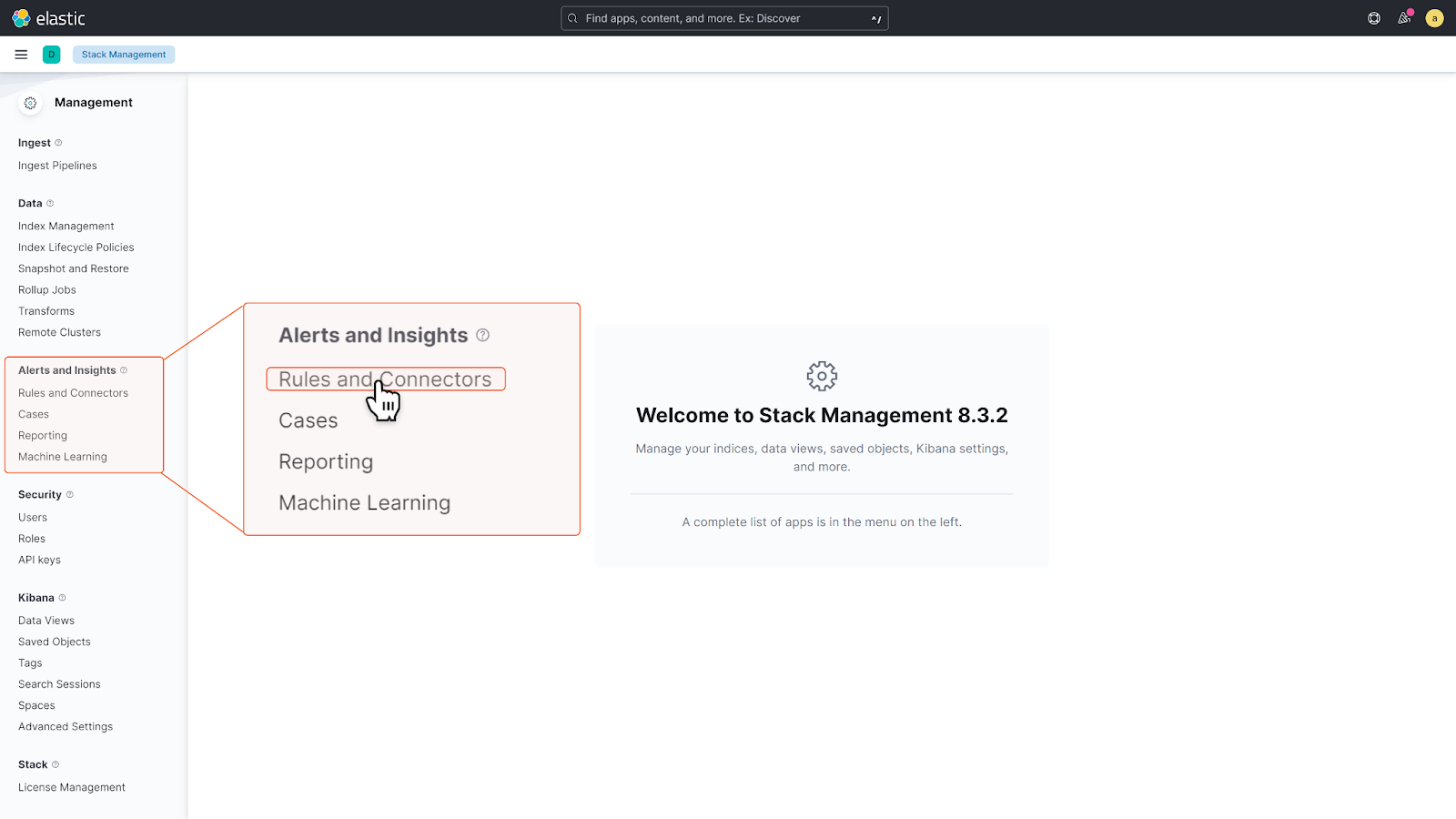Viewport: 1456px width, 819px height.
Task: Click the Ingest section help icon
Action: pyautogui.click(x=58, y=143)
